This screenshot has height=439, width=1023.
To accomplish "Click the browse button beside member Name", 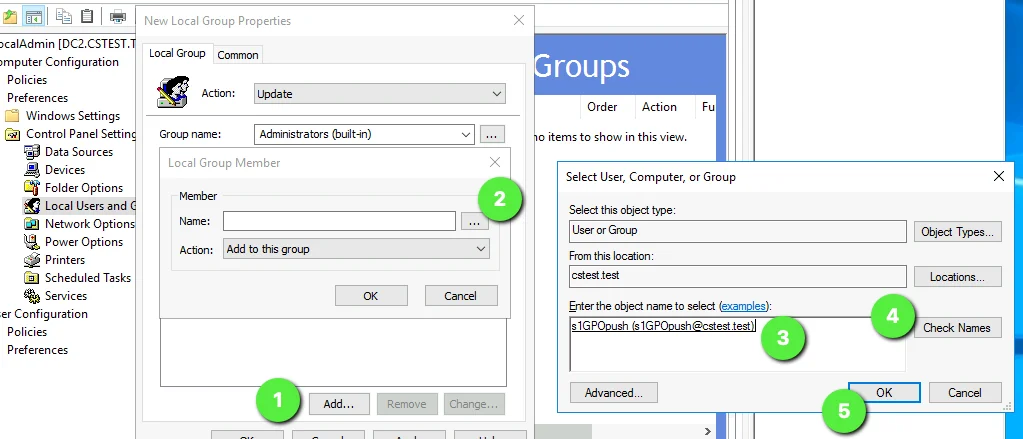I will pos(474,222).
